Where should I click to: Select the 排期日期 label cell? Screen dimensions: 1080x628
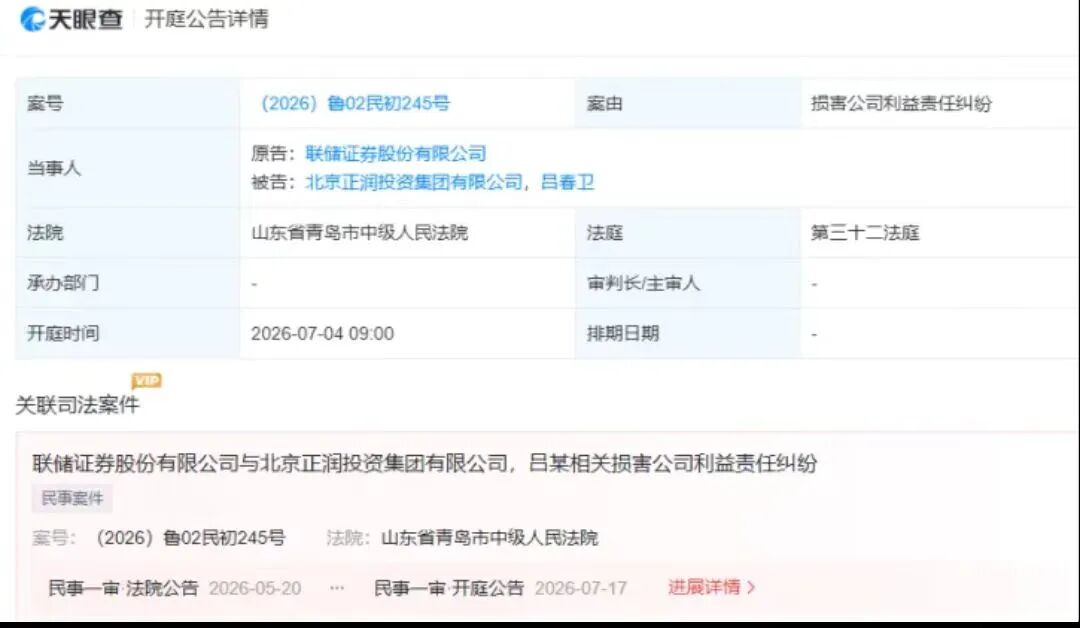pyautogui.click(x=688, y=333)
